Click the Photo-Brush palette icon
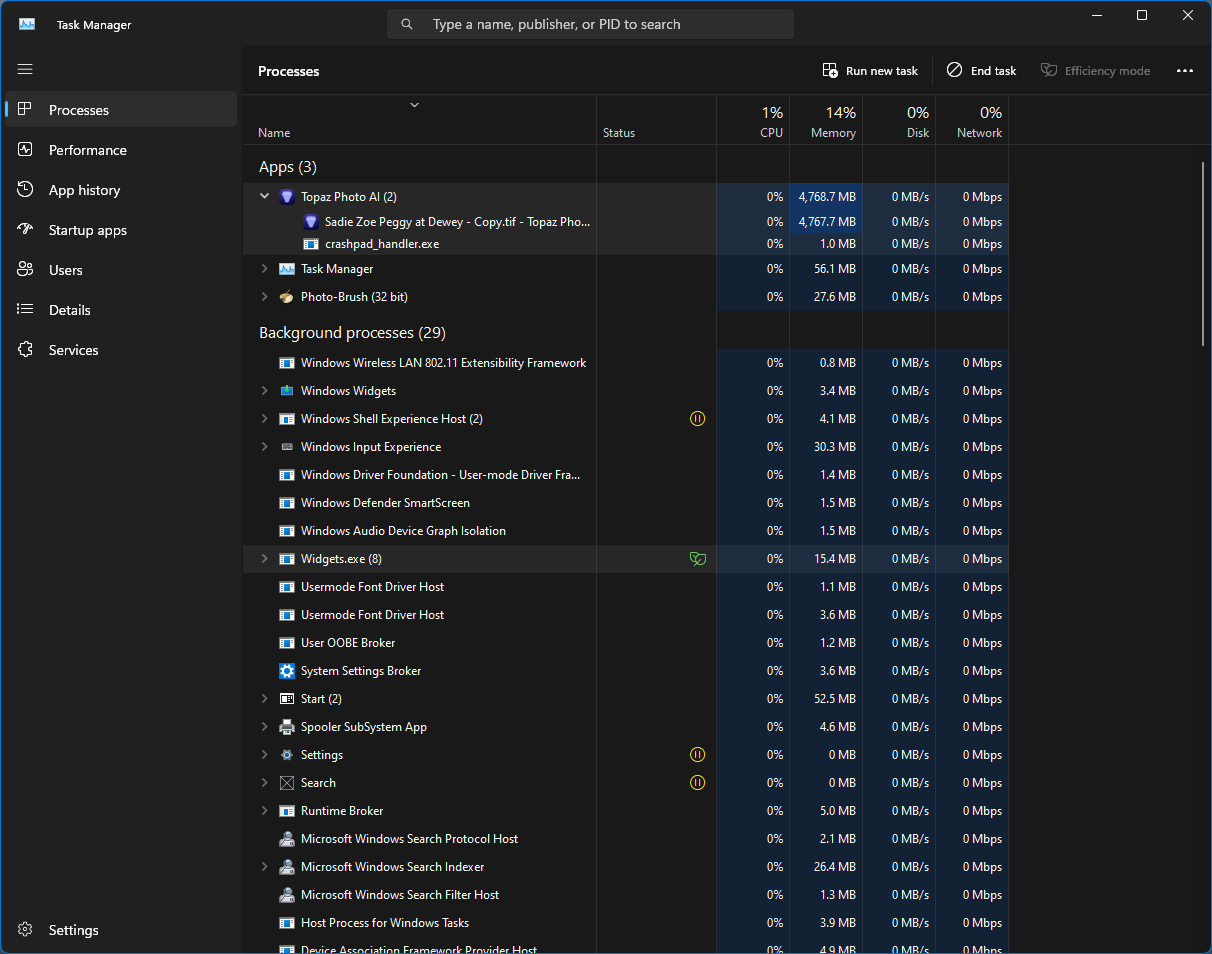 tap(287, 297)
